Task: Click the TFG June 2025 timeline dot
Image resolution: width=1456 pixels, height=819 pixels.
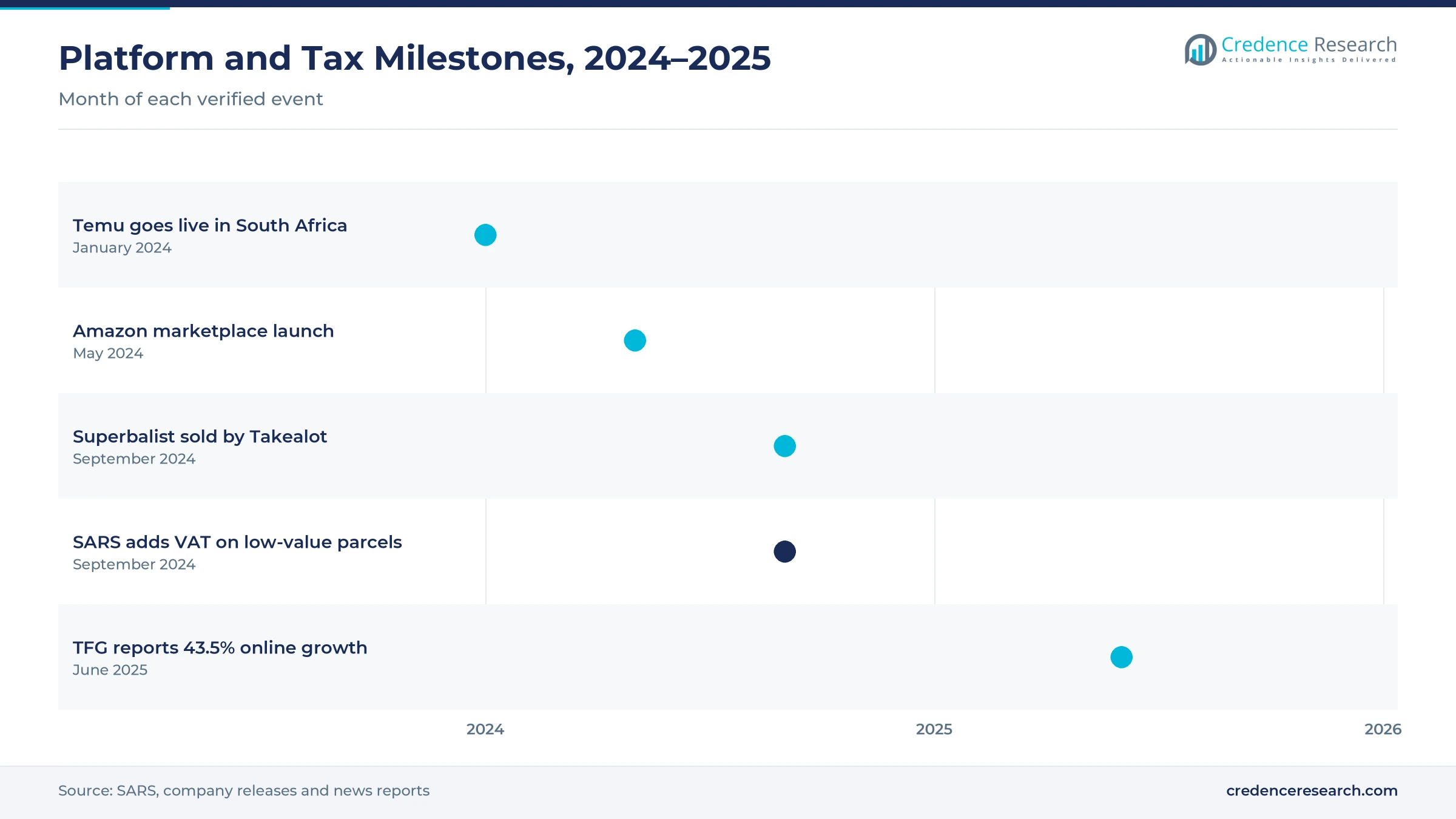Action: click(x=1121, y=657)
